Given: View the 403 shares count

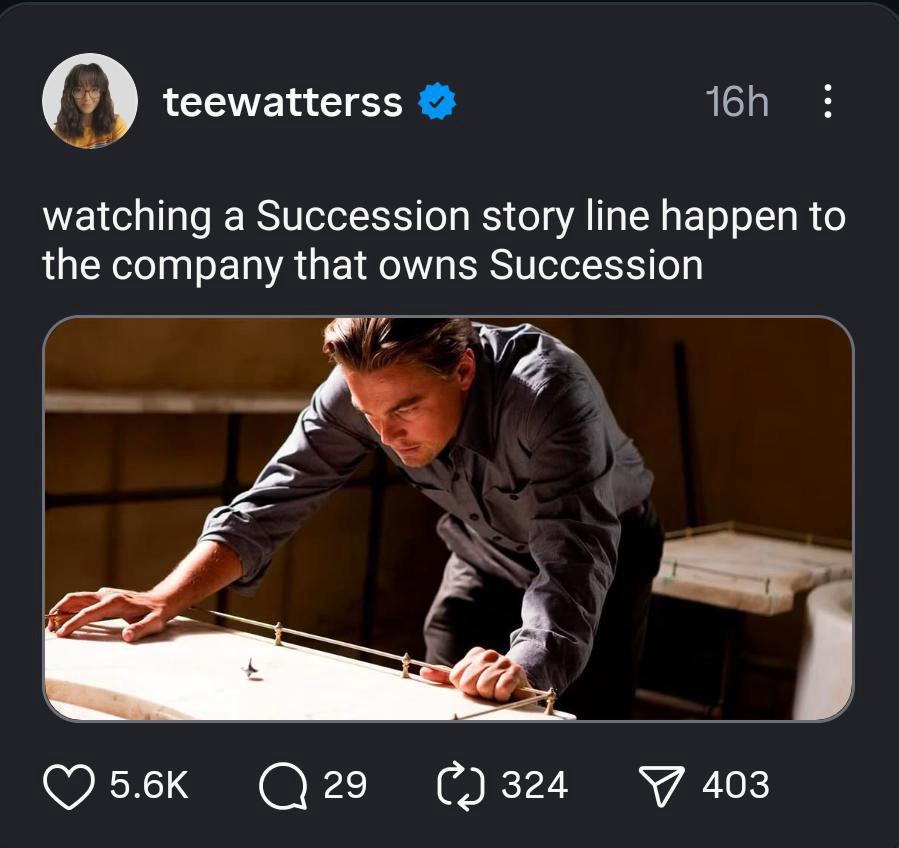Looking at the screenshot, I should pos(736,785).
